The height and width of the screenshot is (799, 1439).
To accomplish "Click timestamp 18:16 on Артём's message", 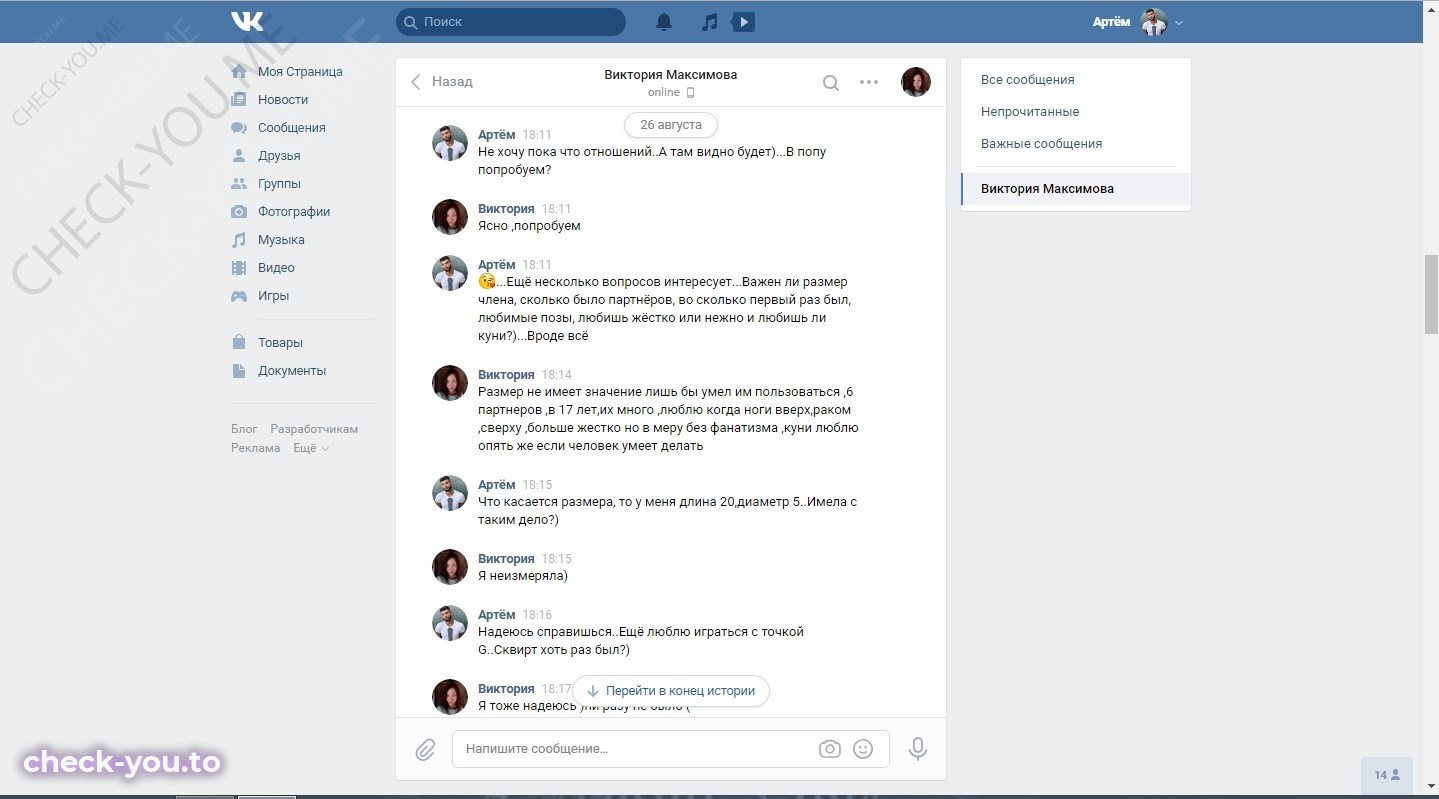I will coord(537,615).
